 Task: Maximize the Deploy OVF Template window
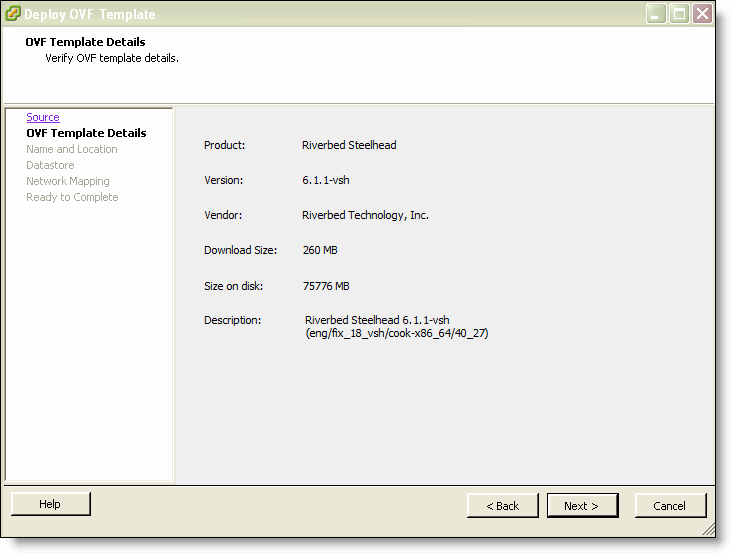coord(679,14)
